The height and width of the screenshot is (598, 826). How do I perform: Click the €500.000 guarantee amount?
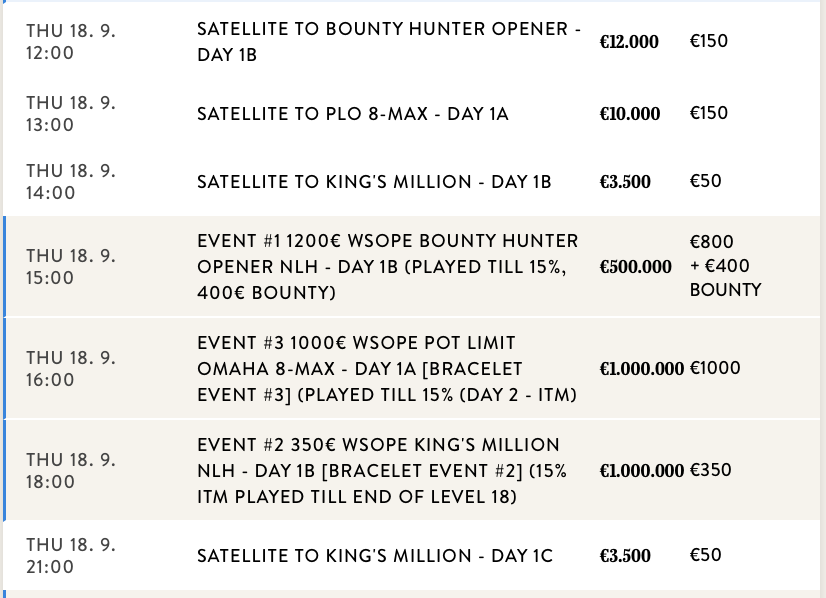(x=635, y=267)
